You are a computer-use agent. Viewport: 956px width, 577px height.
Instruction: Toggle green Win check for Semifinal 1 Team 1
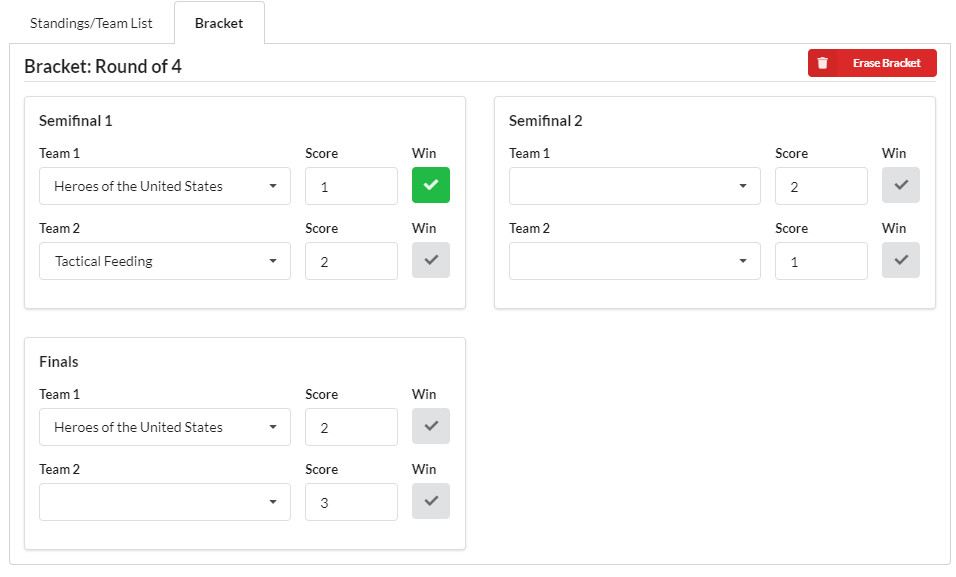[x=431, y=185]
